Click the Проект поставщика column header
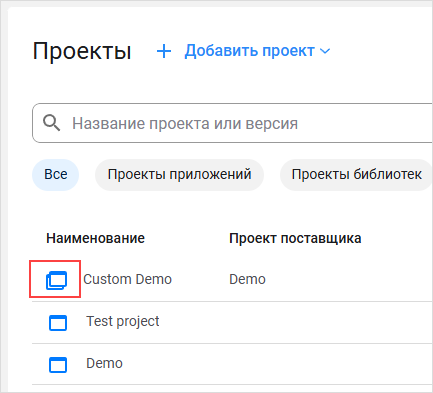433x393 pixels. point(295,238)
